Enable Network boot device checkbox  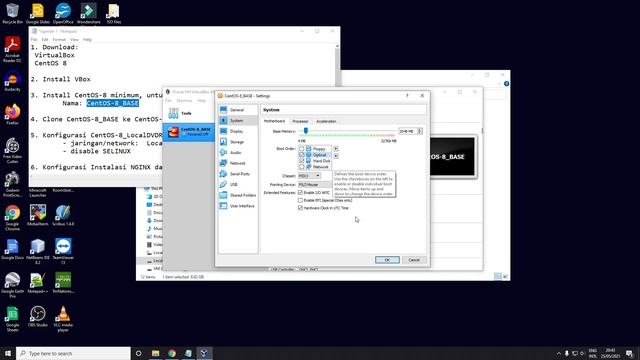[302, 167]
